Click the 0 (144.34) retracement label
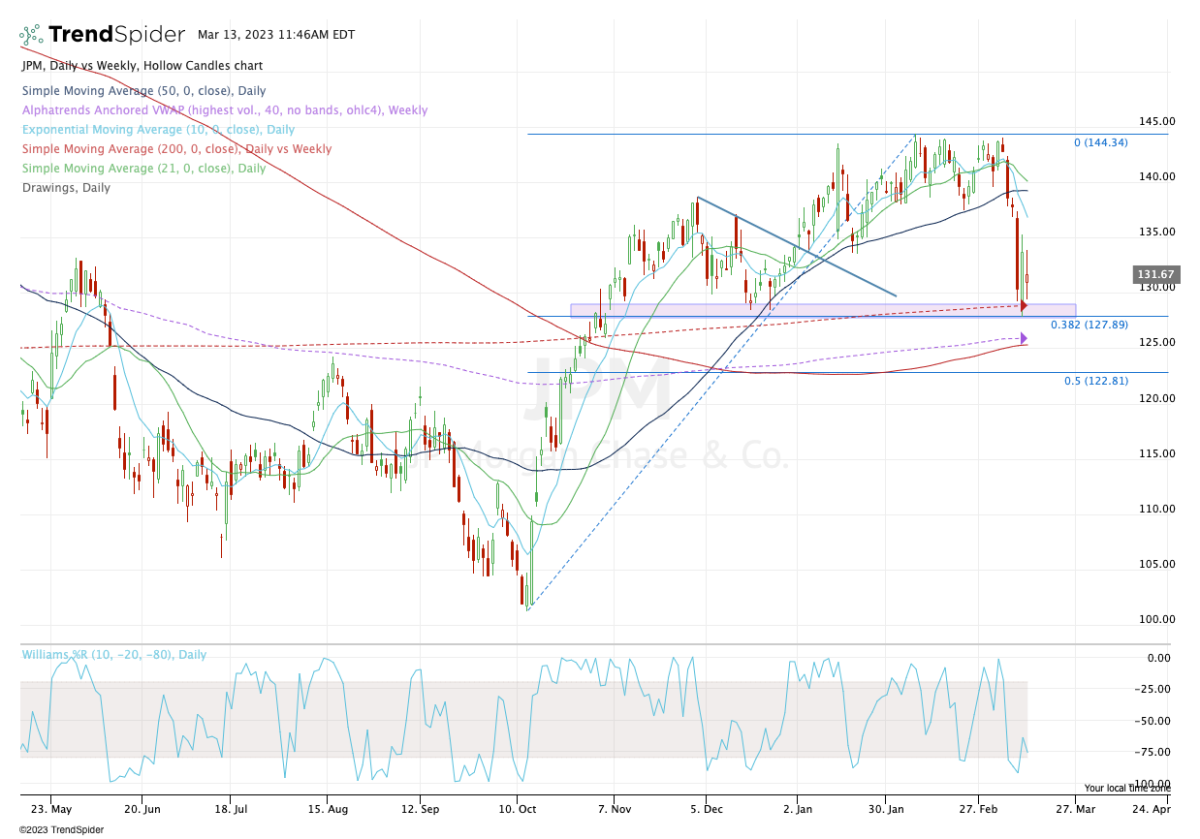Screen dimensions: 1200x839 [x=1100, y=142]
